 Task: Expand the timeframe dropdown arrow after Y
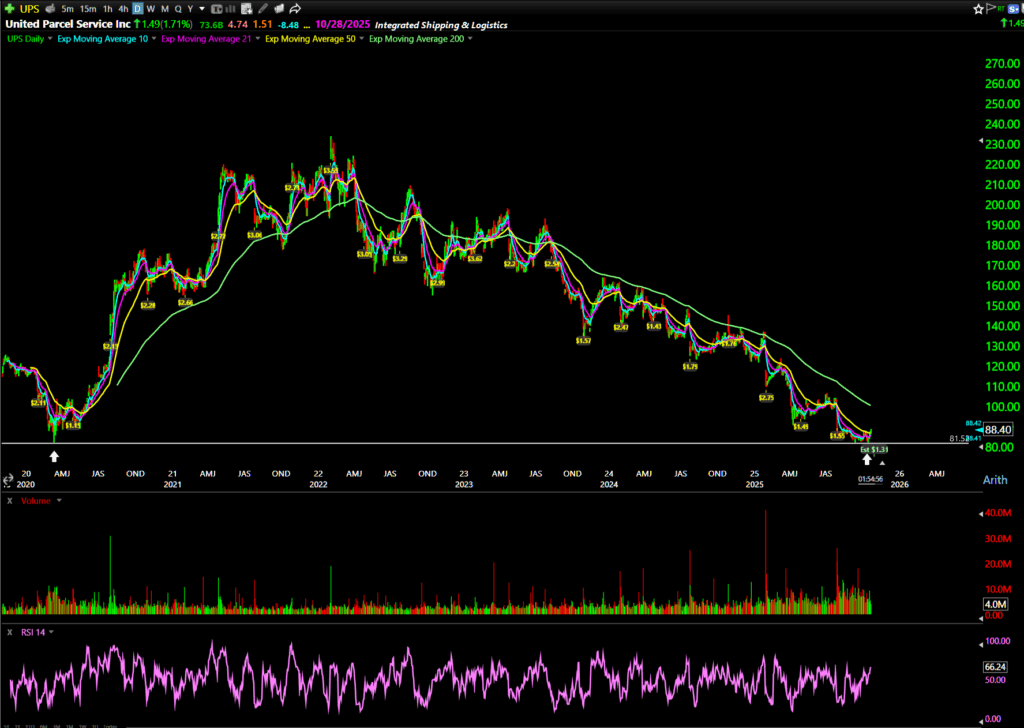(202, 8)
